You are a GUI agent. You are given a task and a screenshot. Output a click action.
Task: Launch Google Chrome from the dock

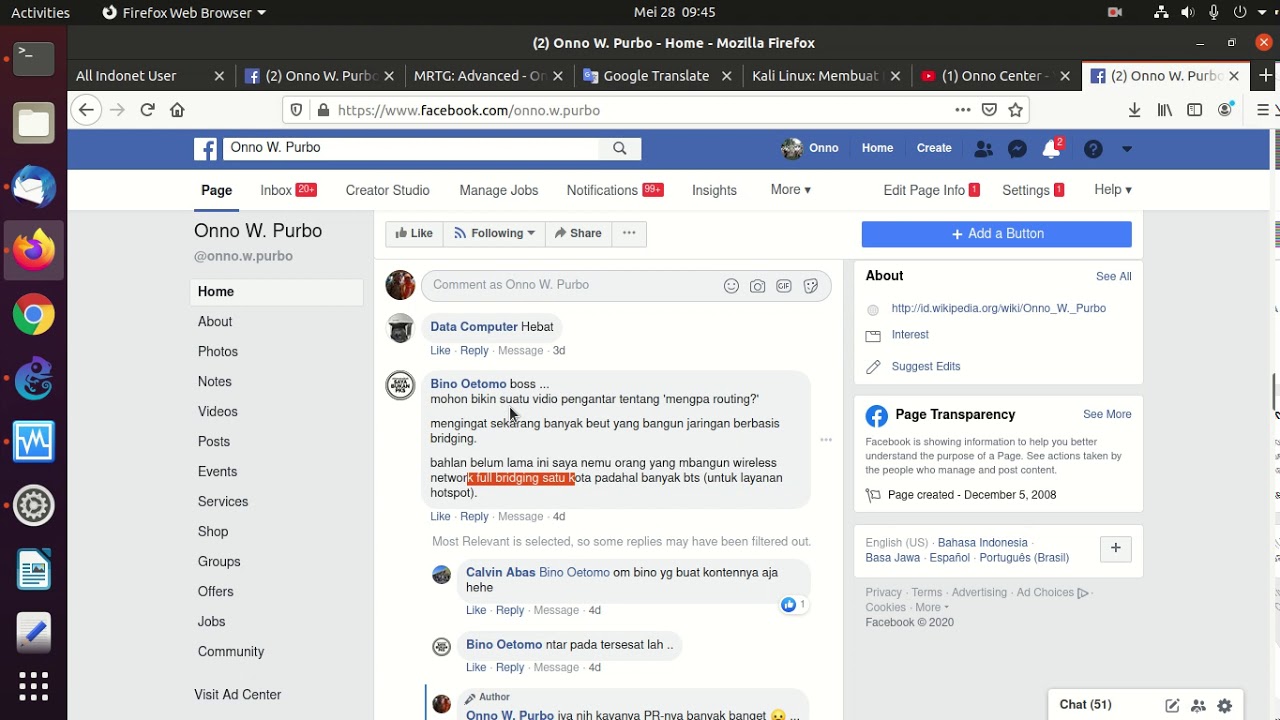click(33, 316)
